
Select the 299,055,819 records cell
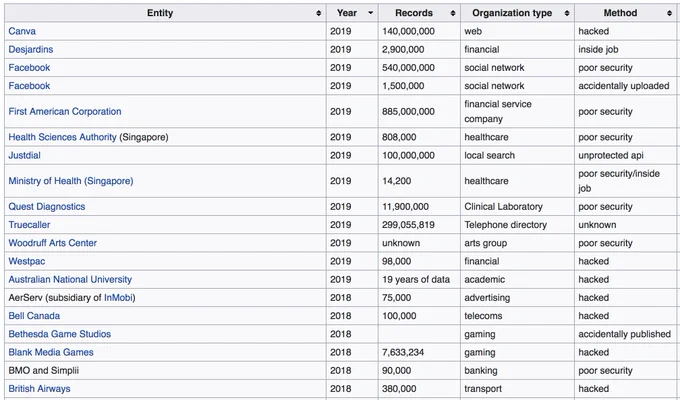coord(419,225)
